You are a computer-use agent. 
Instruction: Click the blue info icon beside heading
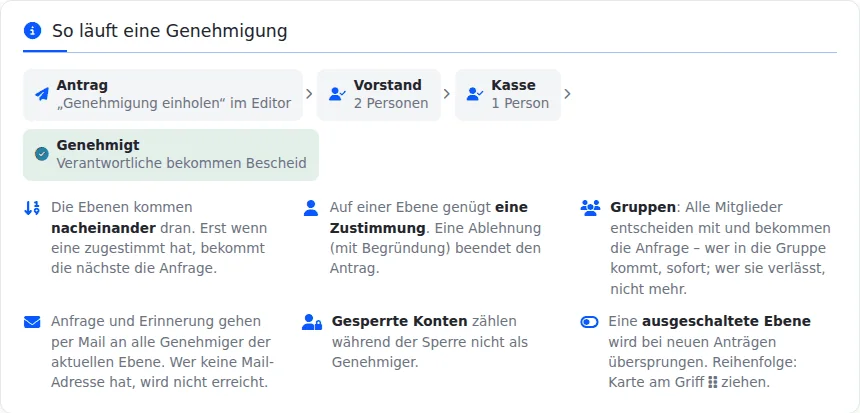(32, 31)
